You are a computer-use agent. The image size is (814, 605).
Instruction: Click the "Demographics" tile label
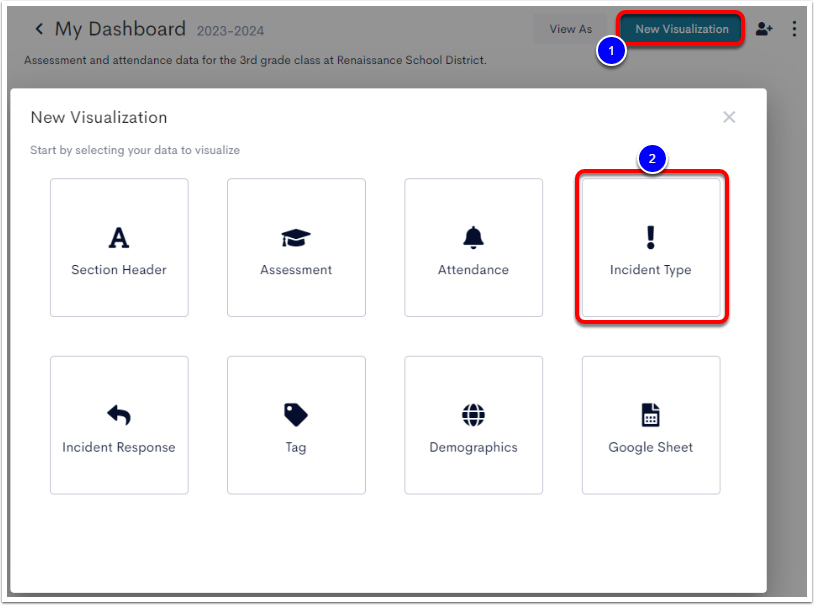click(x=473, y=447)
